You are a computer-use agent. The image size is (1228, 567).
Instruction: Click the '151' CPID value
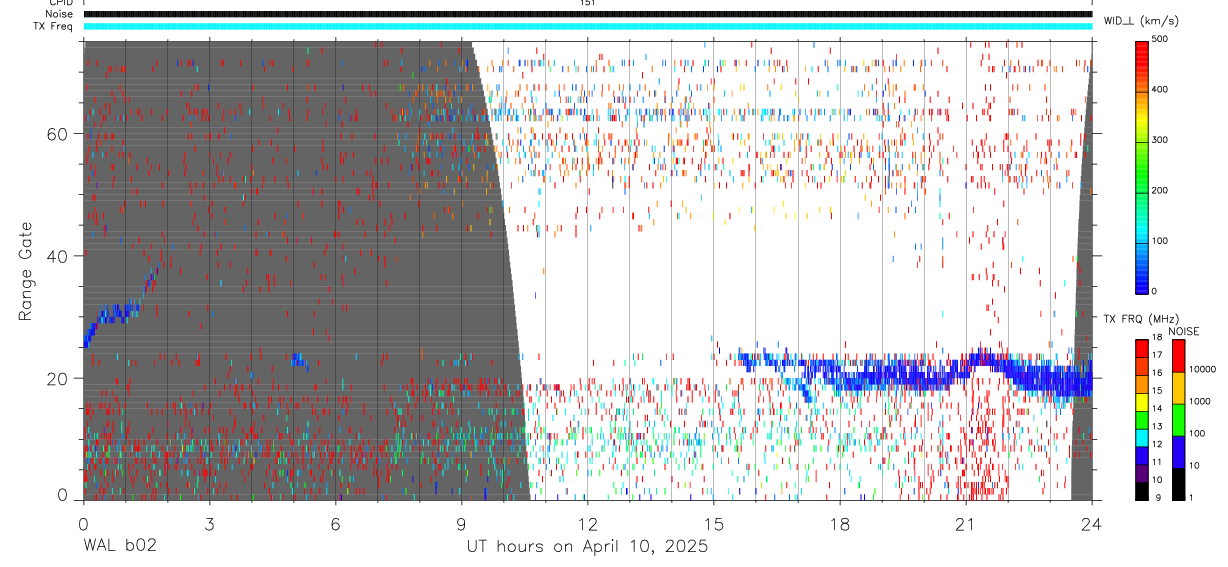[587, 3]
